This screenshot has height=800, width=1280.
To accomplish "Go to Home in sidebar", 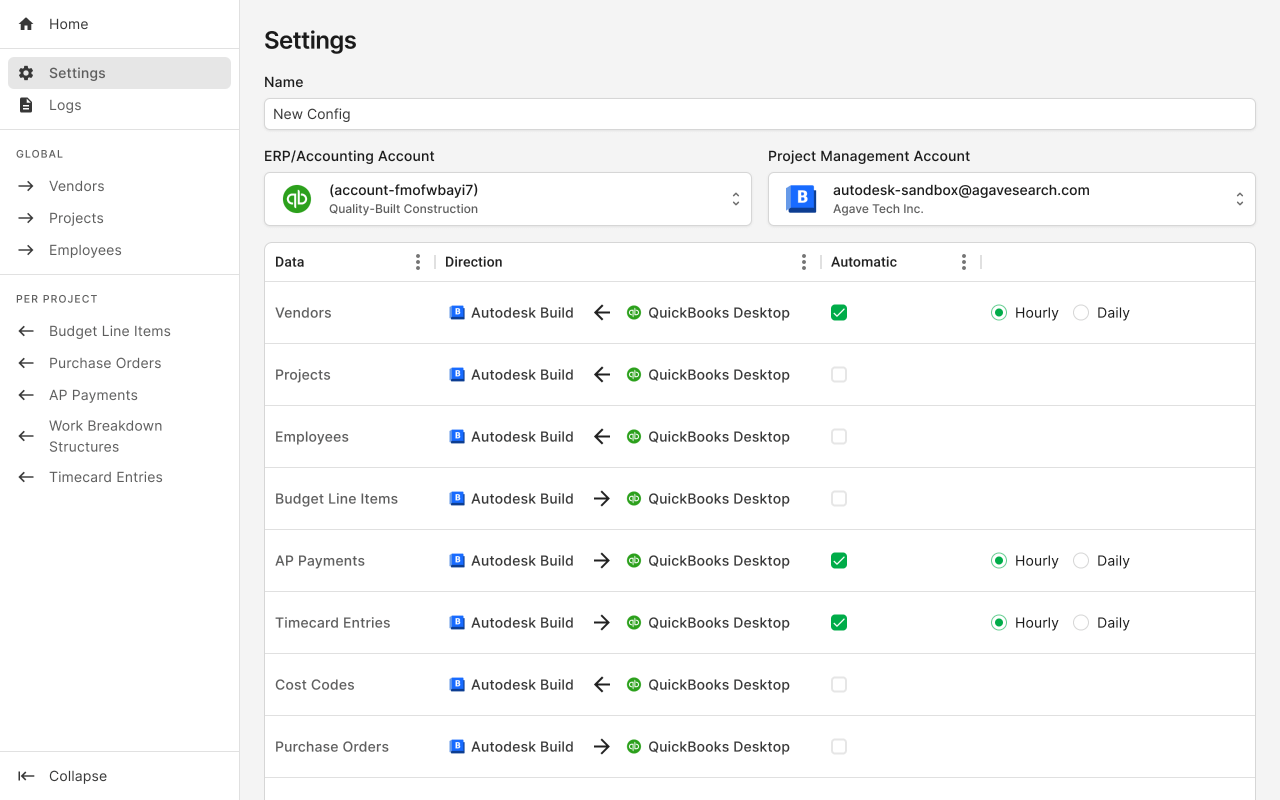I will pos(120,24).
